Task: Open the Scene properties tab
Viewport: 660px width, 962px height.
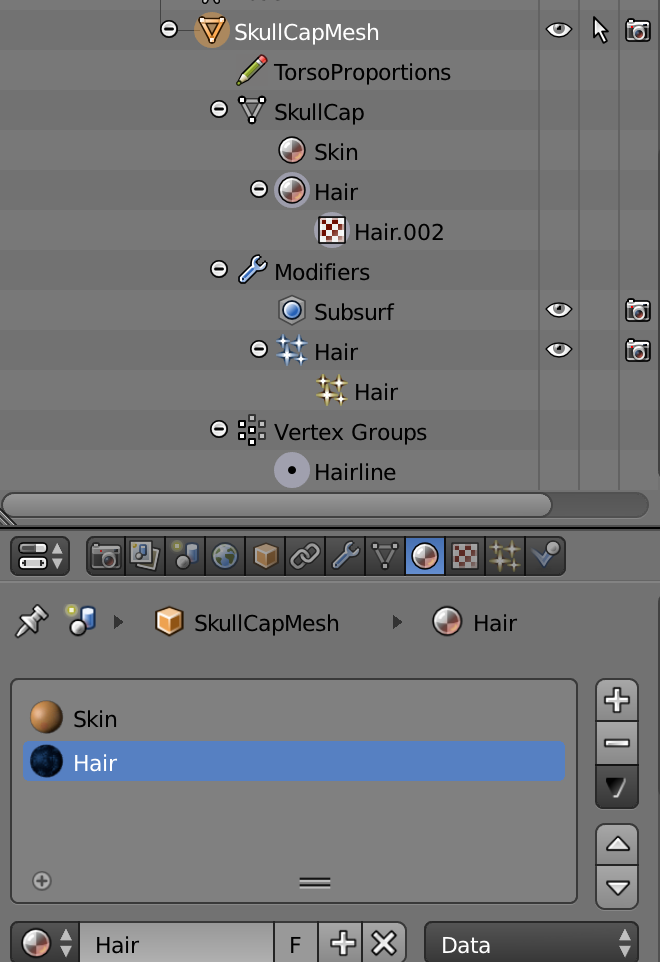Action: [185, 556]
